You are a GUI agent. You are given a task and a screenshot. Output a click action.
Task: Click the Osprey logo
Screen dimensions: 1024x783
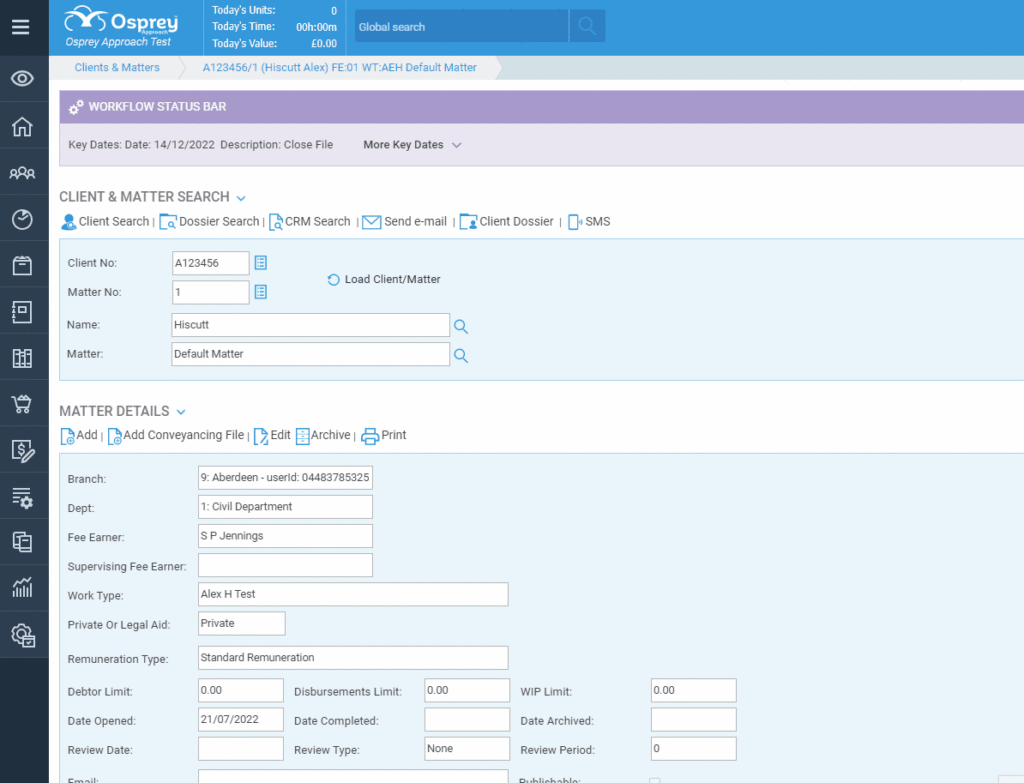click(121, 27)
